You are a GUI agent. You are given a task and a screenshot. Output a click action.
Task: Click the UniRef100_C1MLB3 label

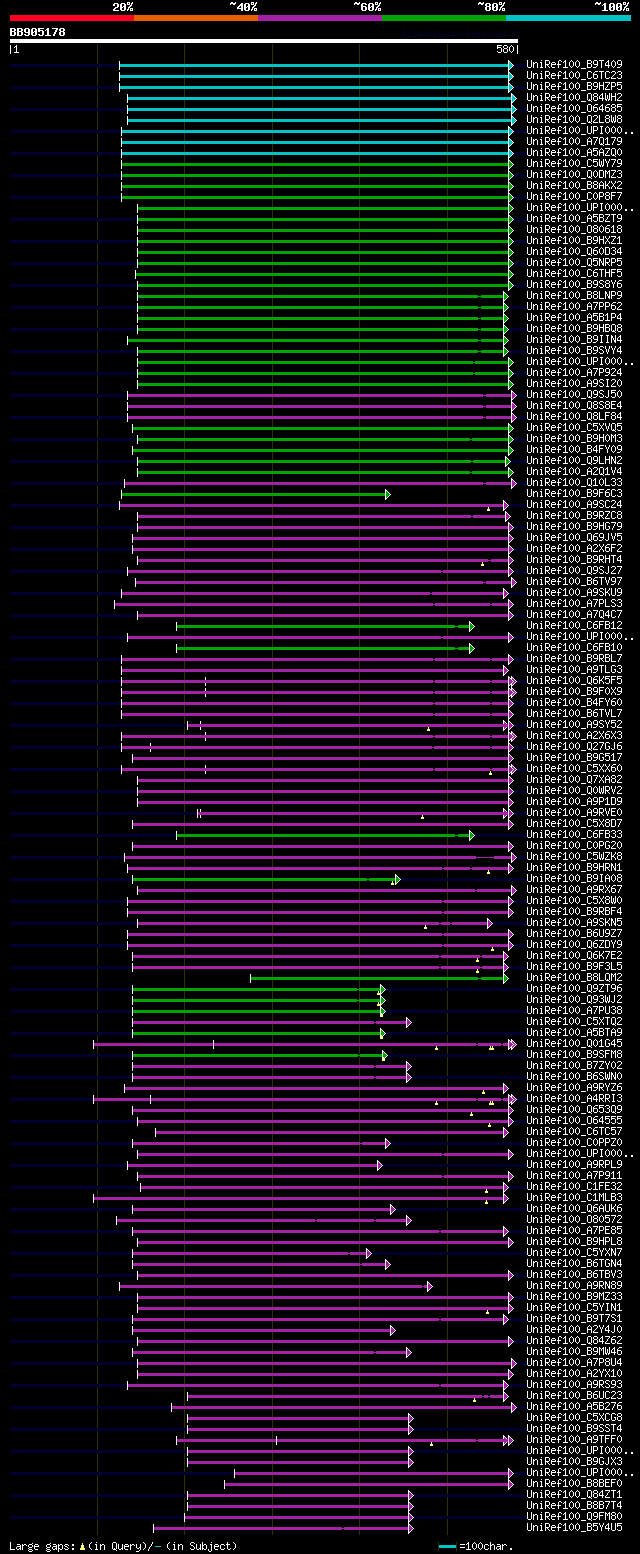(x=574, y=1197)
